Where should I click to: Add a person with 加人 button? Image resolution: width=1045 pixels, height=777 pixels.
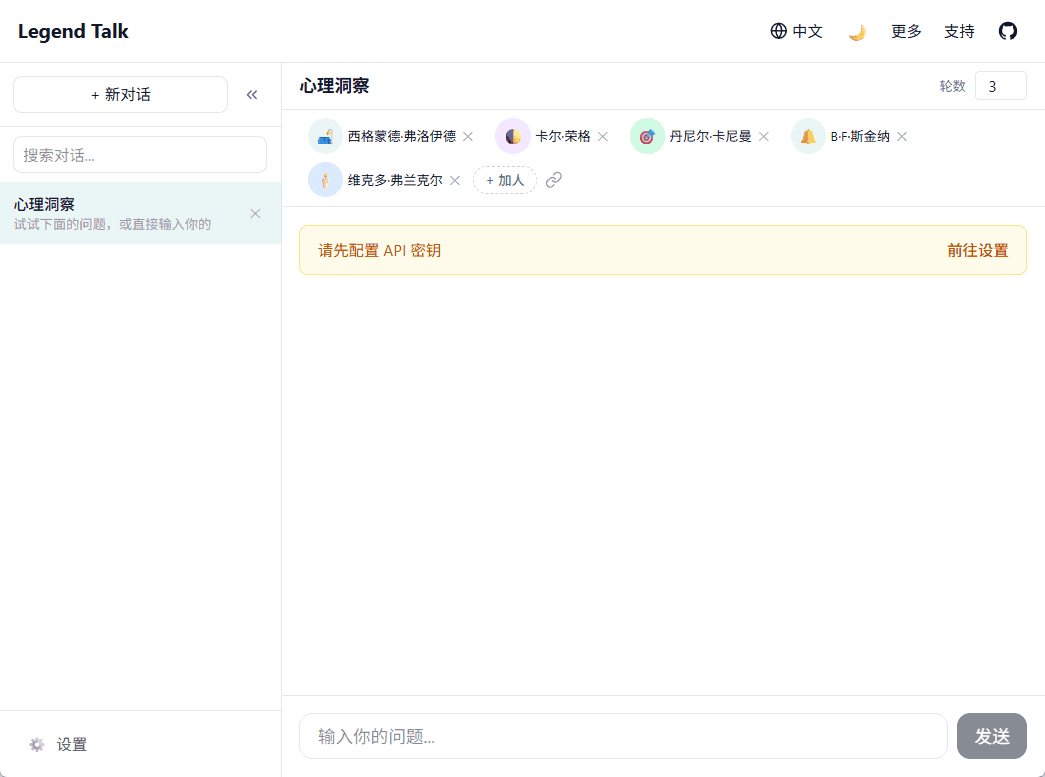tap(505, 180)
